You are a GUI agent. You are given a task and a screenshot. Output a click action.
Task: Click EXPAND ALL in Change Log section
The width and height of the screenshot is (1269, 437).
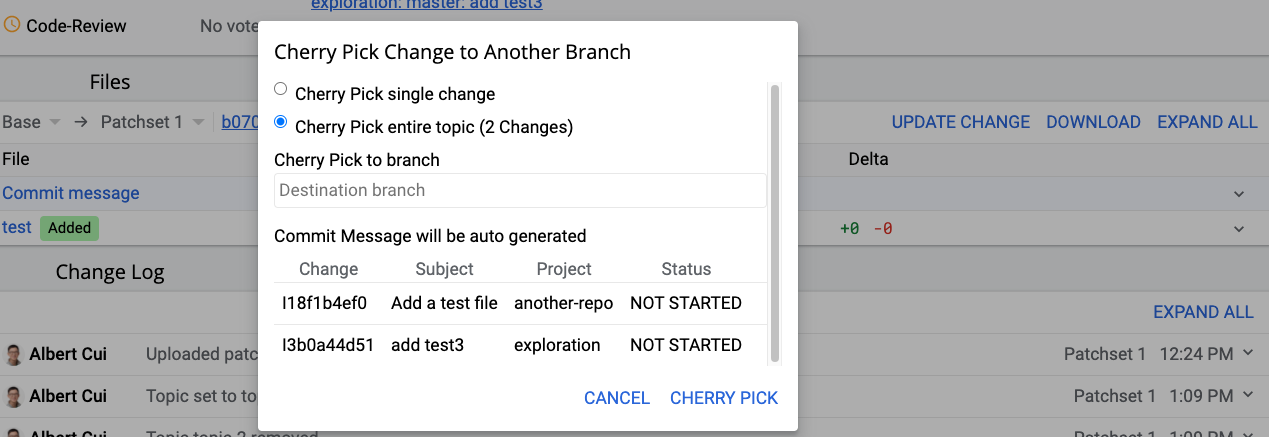(1203, 312)
